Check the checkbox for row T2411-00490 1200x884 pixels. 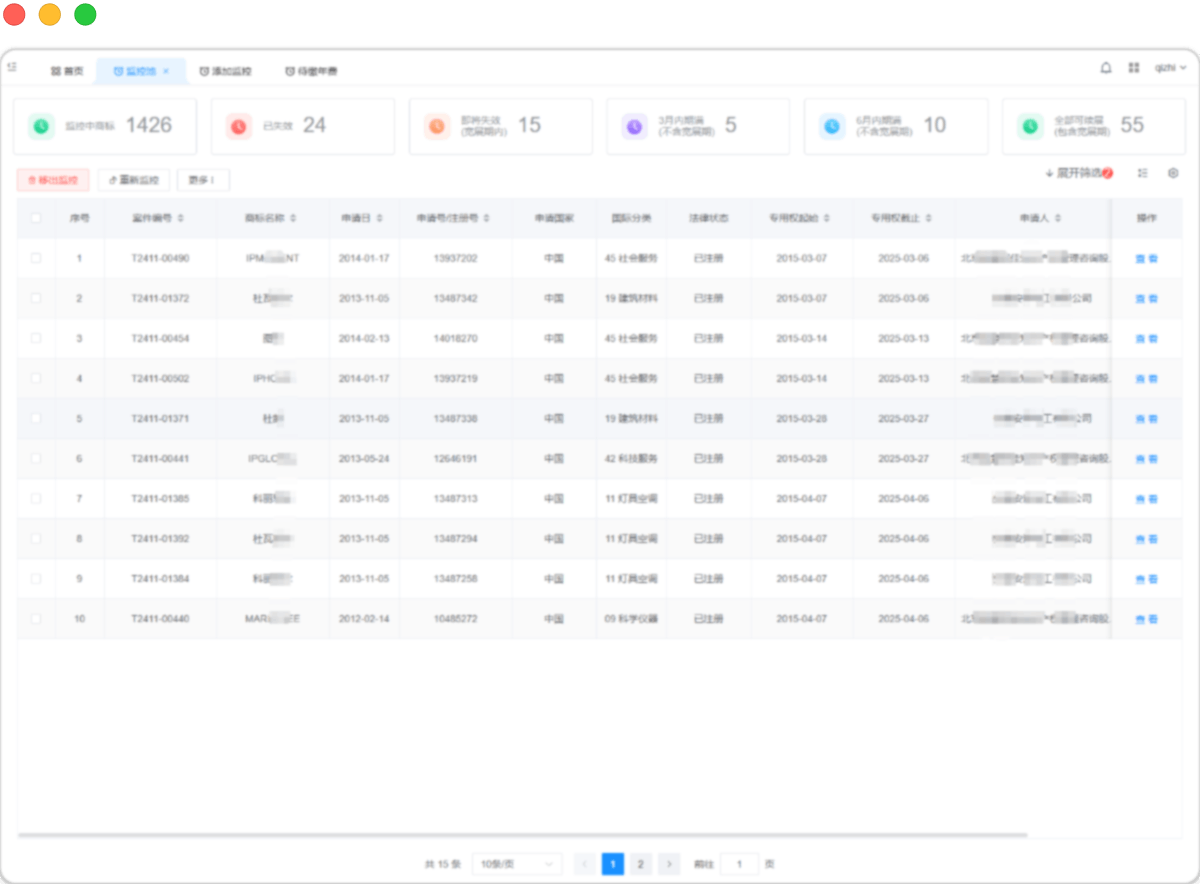[x=36, y=258]
